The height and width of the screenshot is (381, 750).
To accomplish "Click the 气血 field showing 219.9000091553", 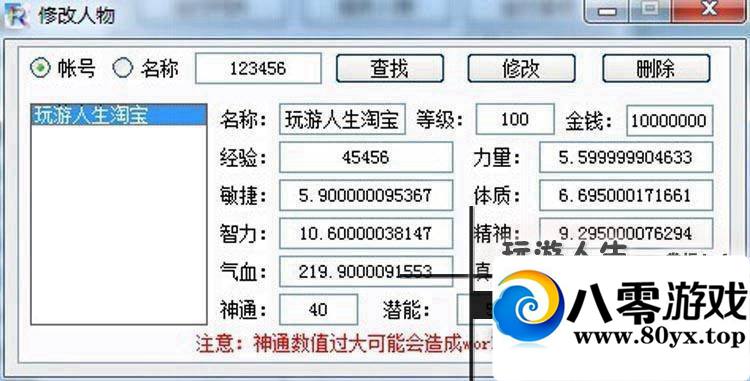I will click(366, 272).
